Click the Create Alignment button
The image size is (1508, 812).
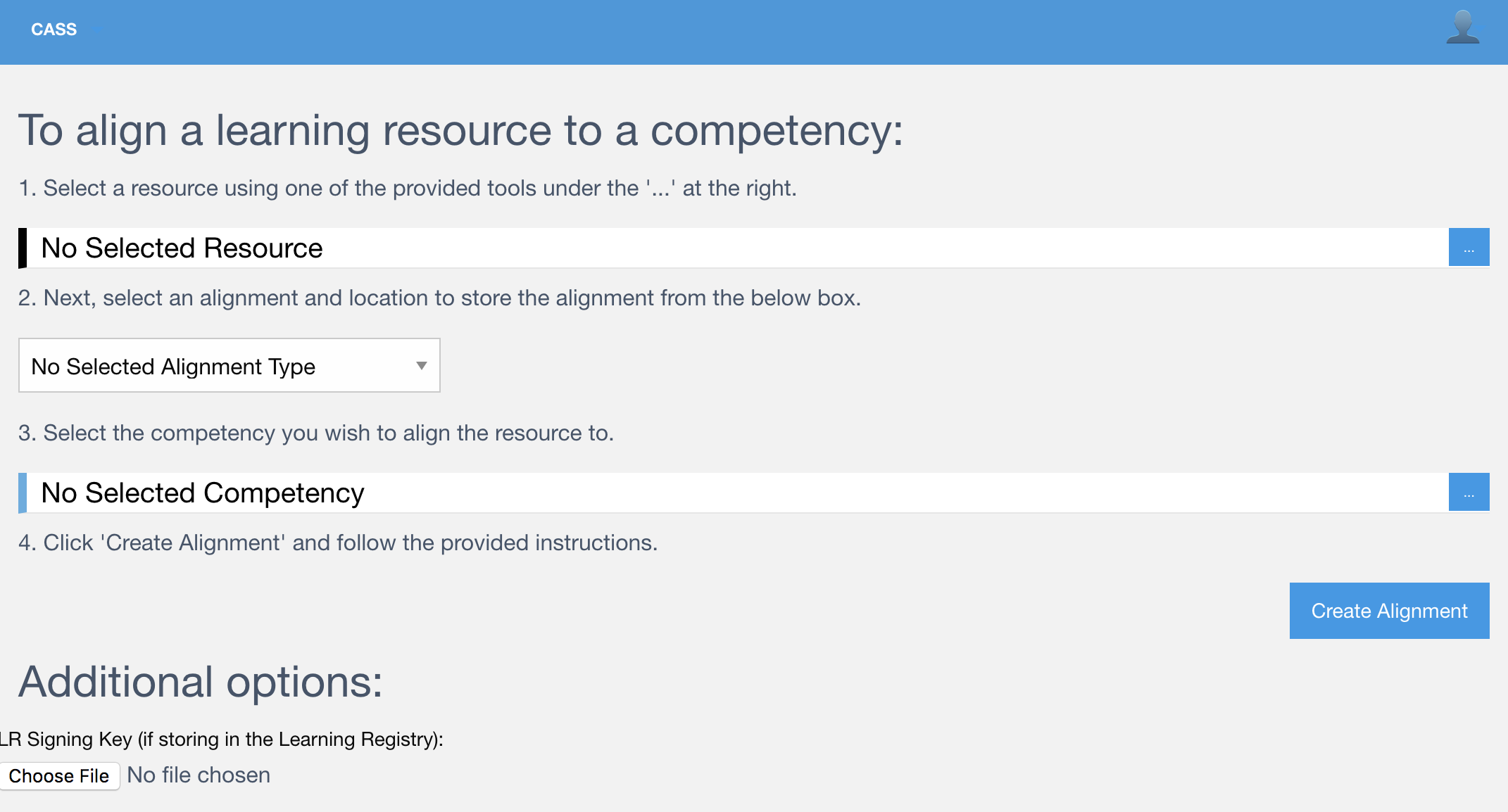click(1388, 610)
